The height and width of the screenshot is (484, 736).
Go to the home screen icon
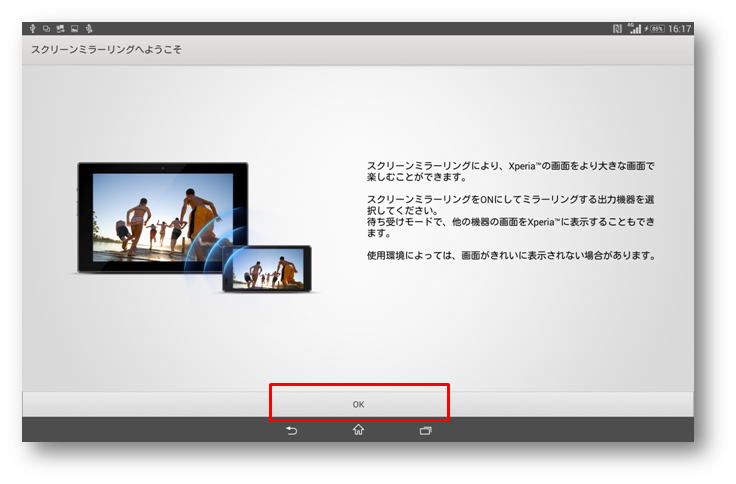point(359,430)
